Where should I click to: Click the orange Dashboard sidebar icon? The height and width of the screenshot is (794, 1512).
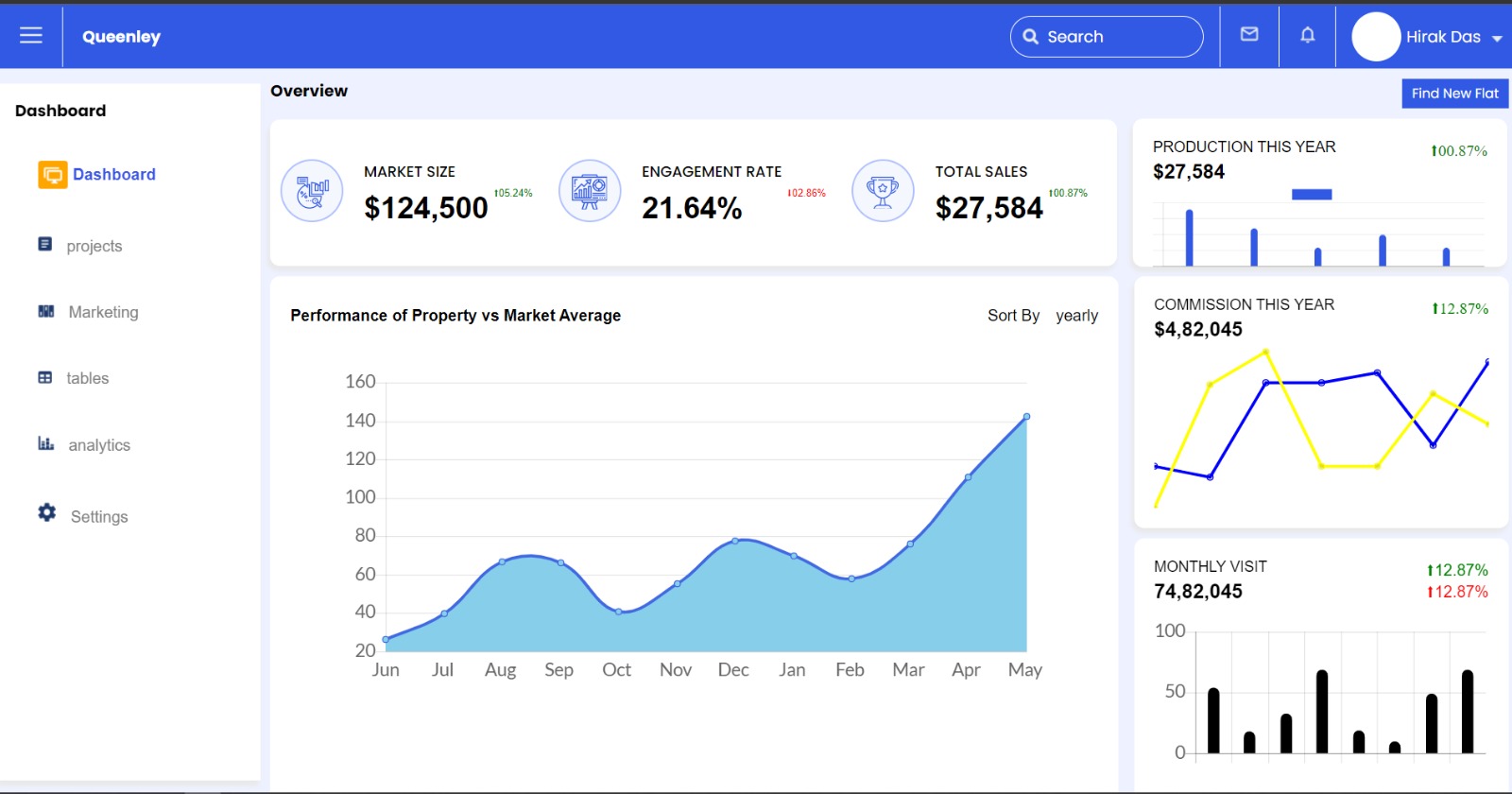pyautogui.click(x=53, y=175)
